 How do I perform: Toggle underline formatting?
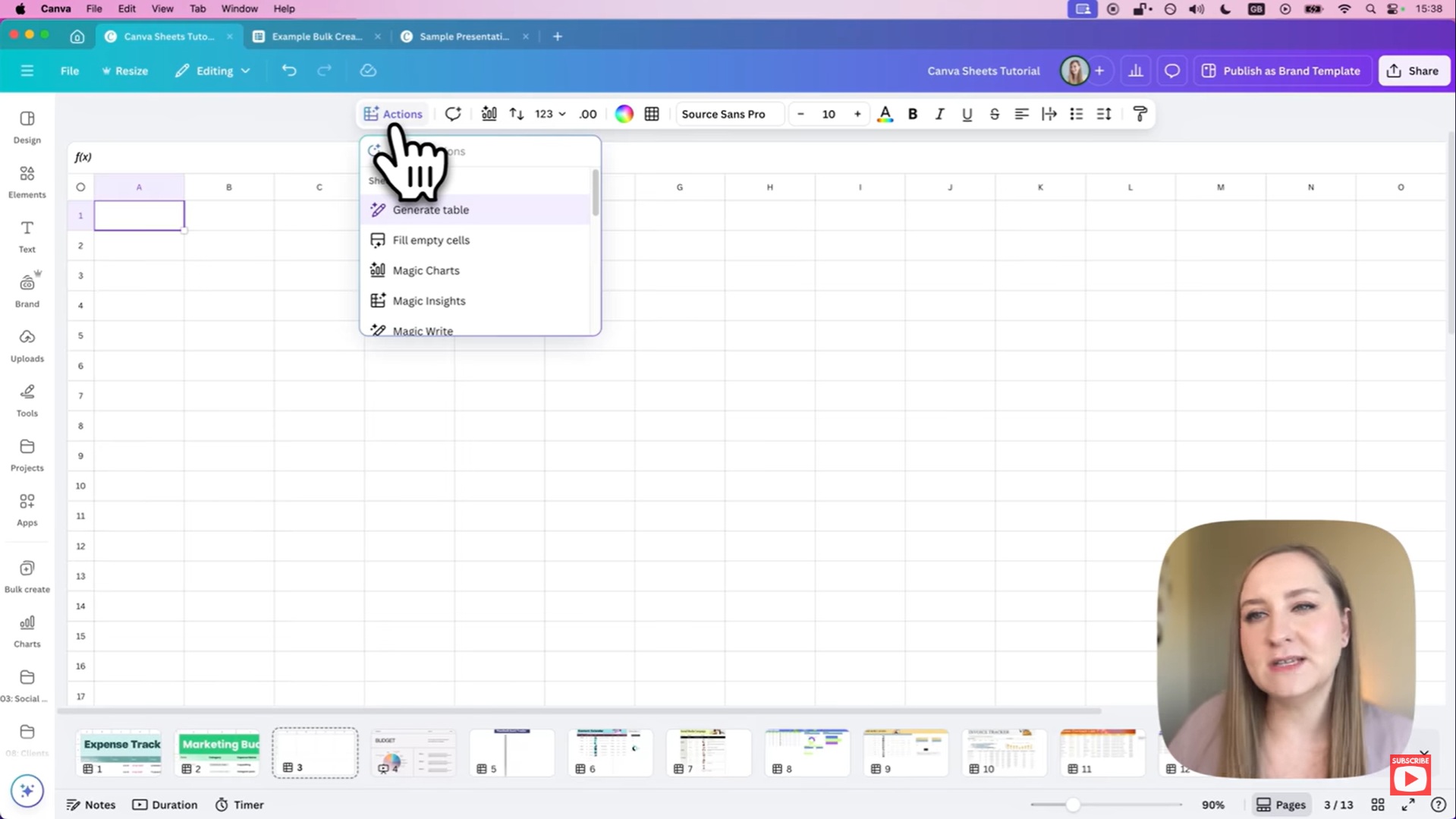pyautogui.click(x=967, y=114)
